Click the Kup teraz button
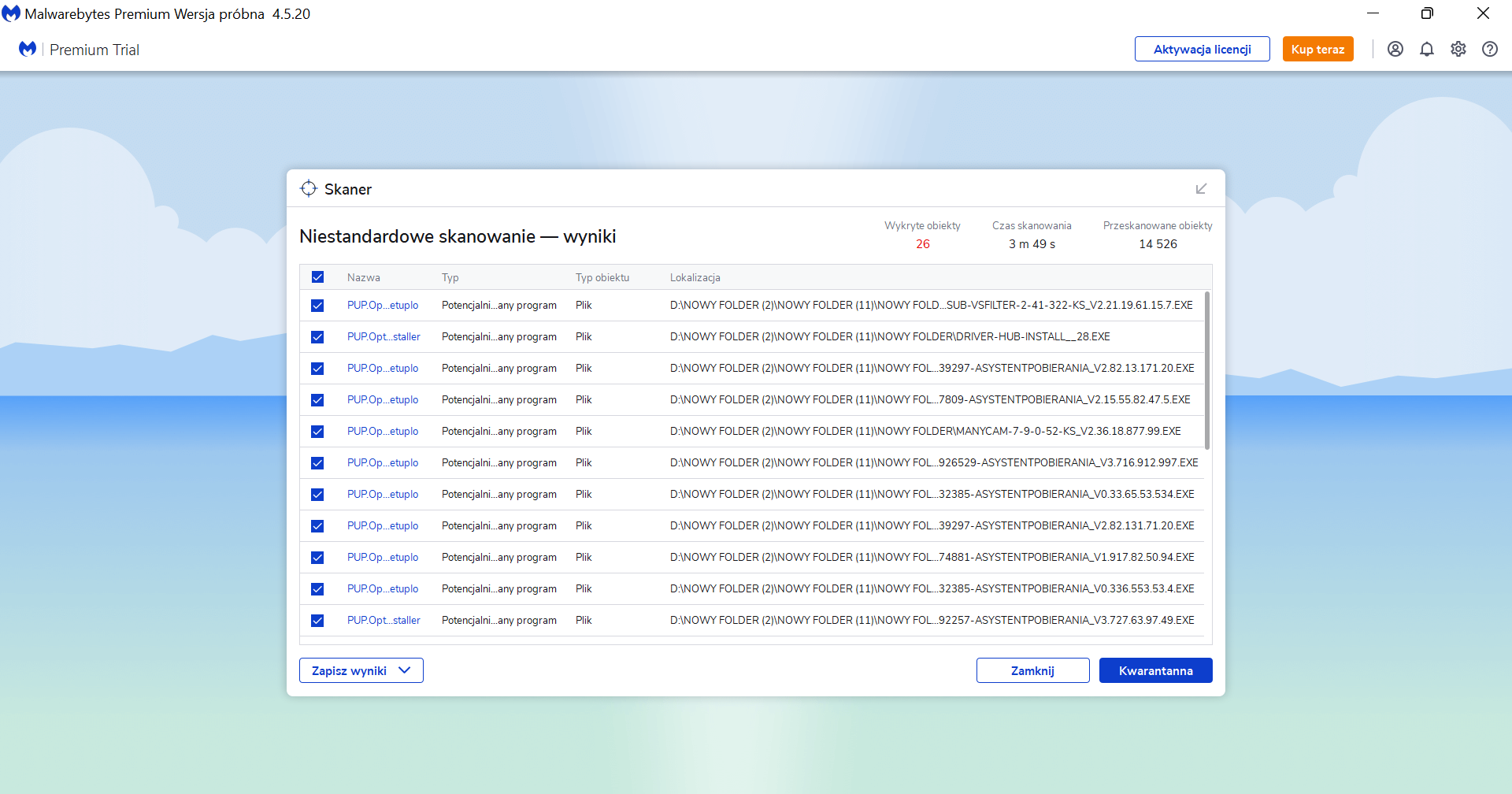 pos(1317,49)
